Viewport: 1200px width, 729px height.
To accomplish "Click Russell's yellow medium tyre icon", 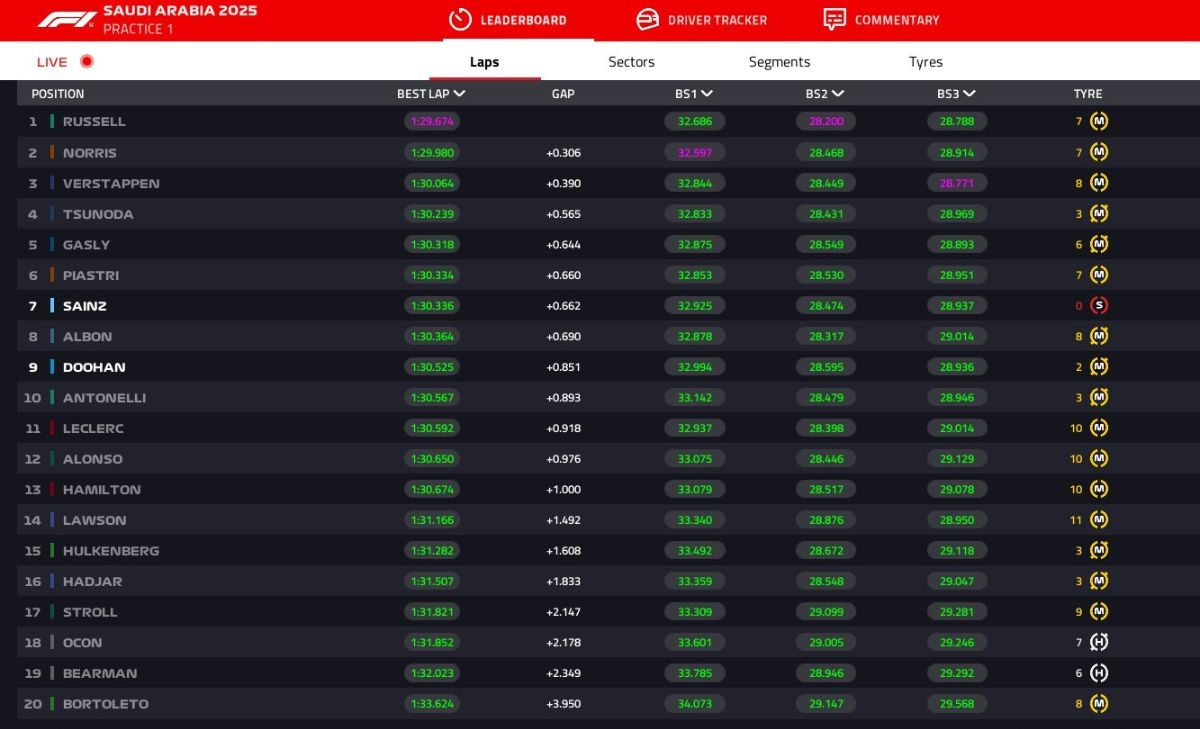I will 1099,122.
